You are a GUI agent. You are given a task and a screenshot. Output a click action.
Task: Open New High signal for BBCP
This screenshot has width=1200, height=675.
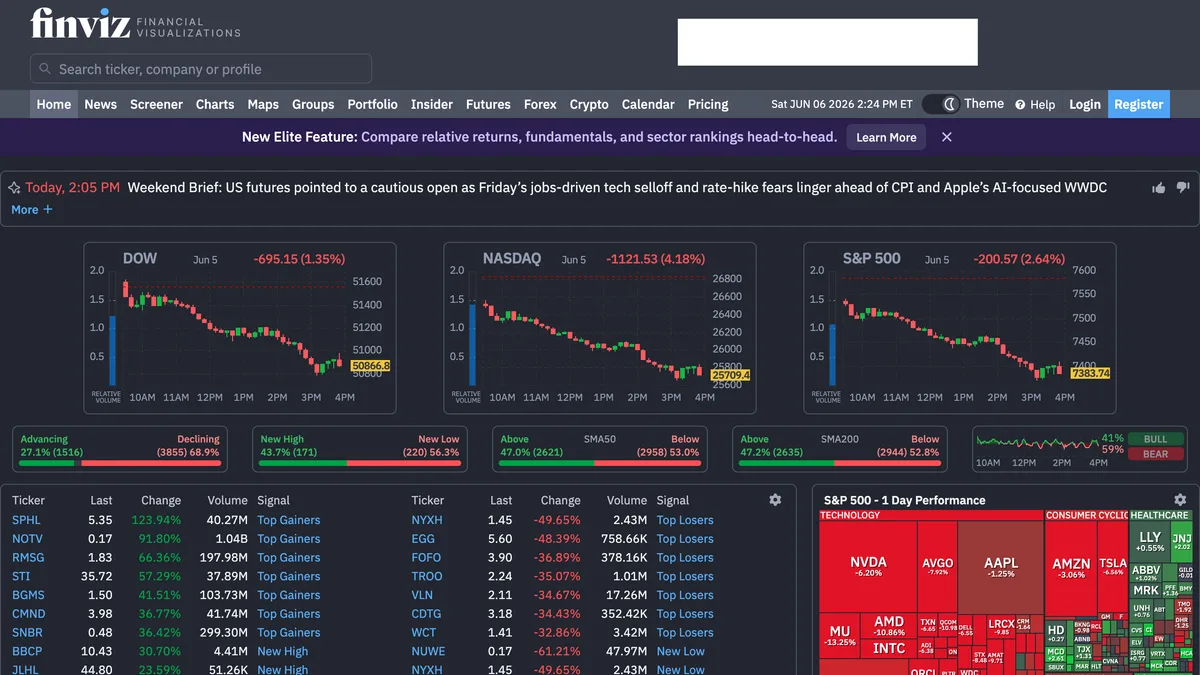click(x=283, y=651)
